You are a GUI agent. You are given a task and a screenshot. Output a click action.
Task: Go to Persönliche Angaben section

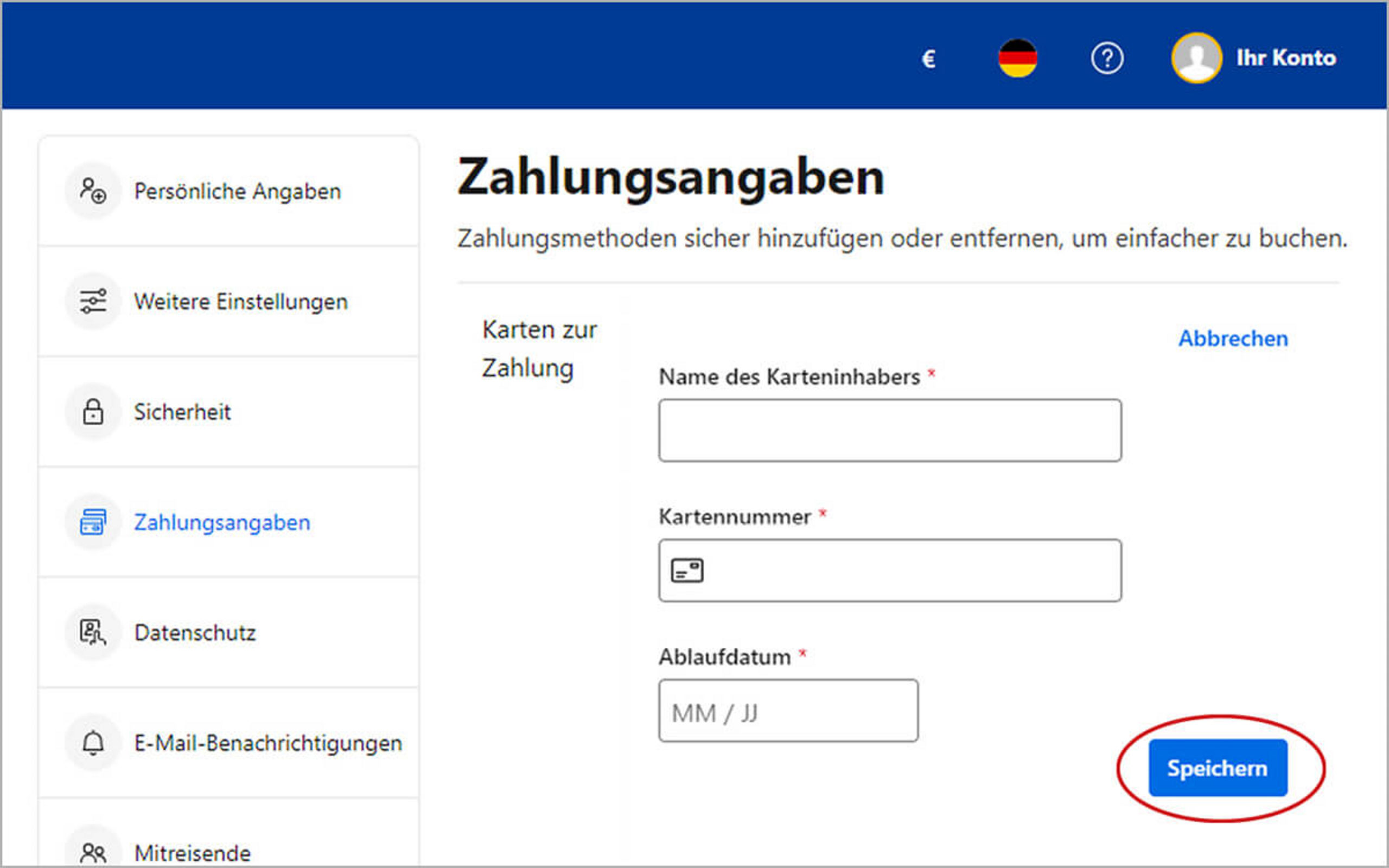click(238, 191)
